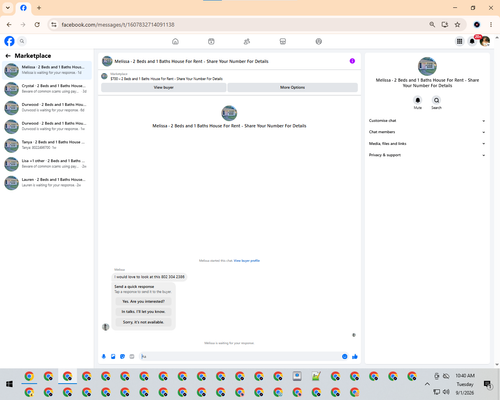
Task: Expand Privacy & support section
Action: coord(427,155)
